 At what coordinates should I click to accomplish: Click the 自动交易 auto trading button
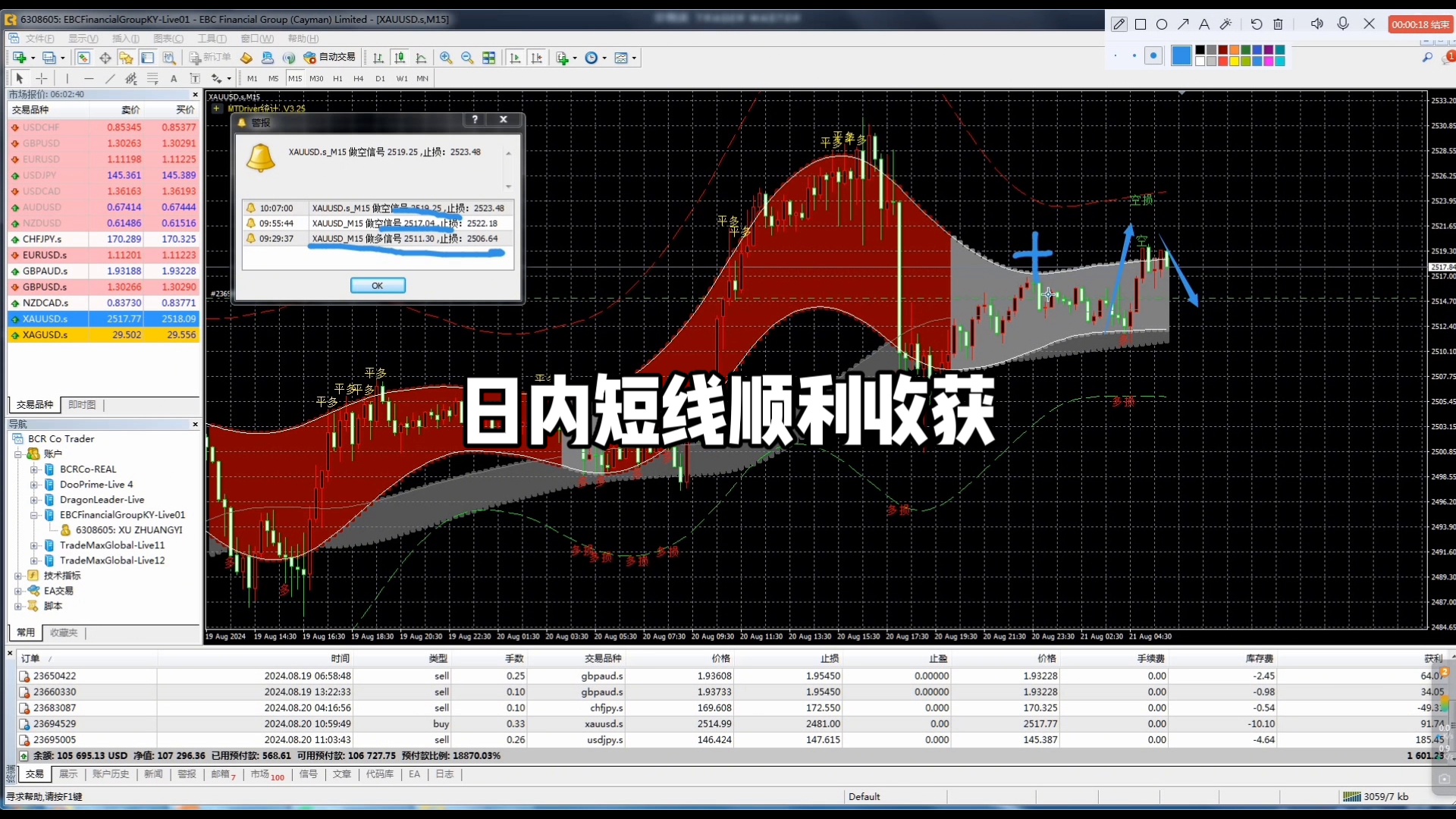(x=330, y=58)
